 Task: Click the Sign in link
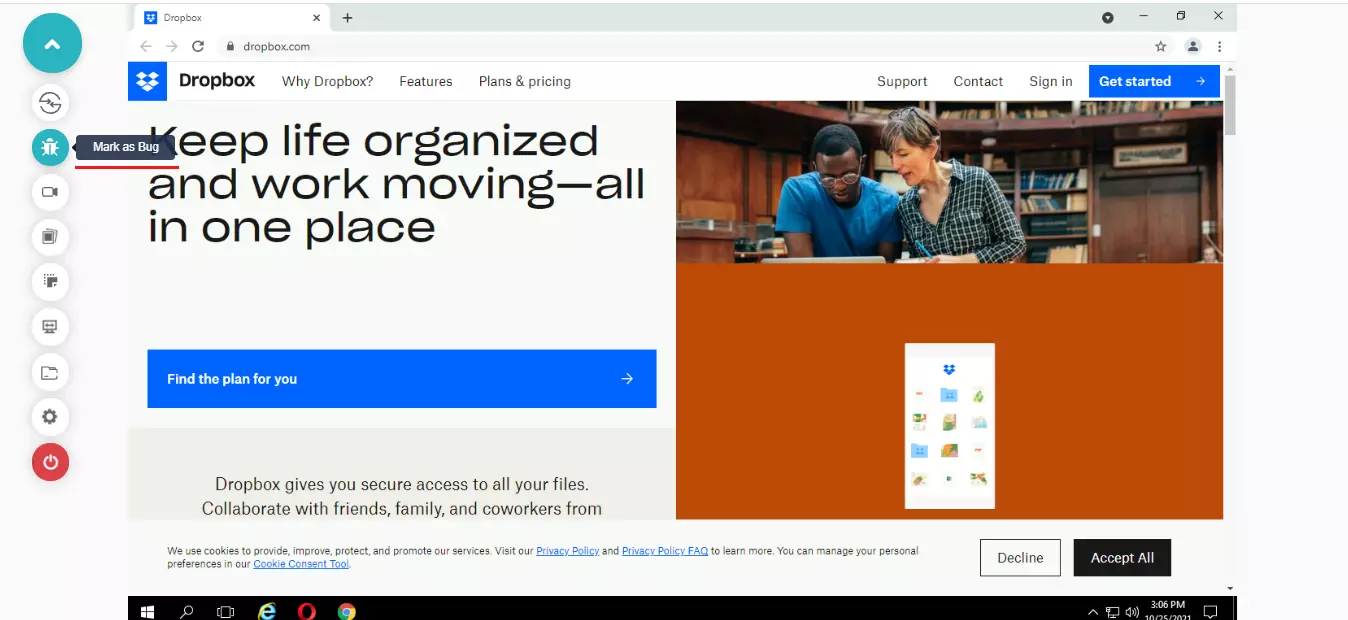pyautogui.click(x=1050, y=82)
